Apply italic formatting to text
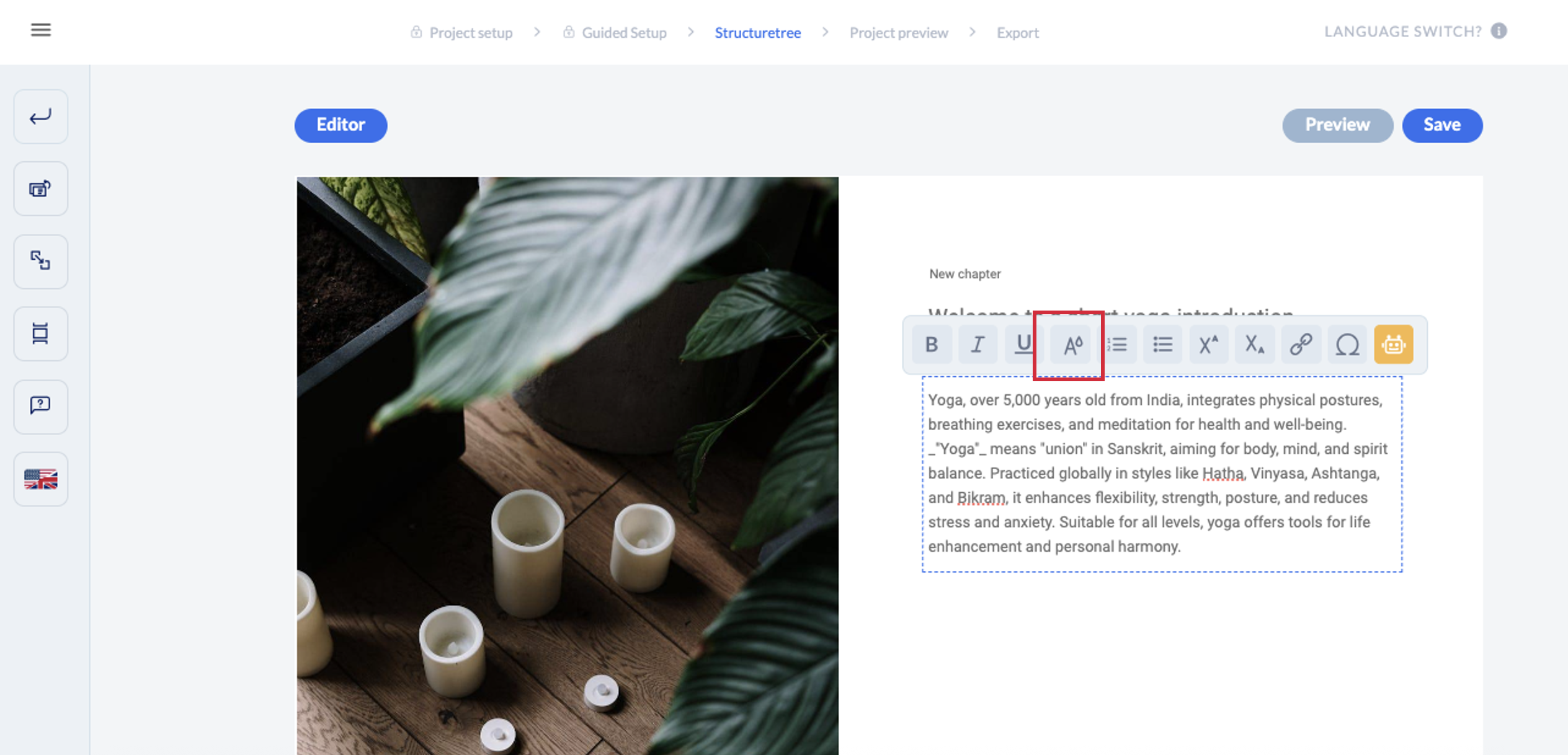The image size is (1568, 755). coord(978,345)
